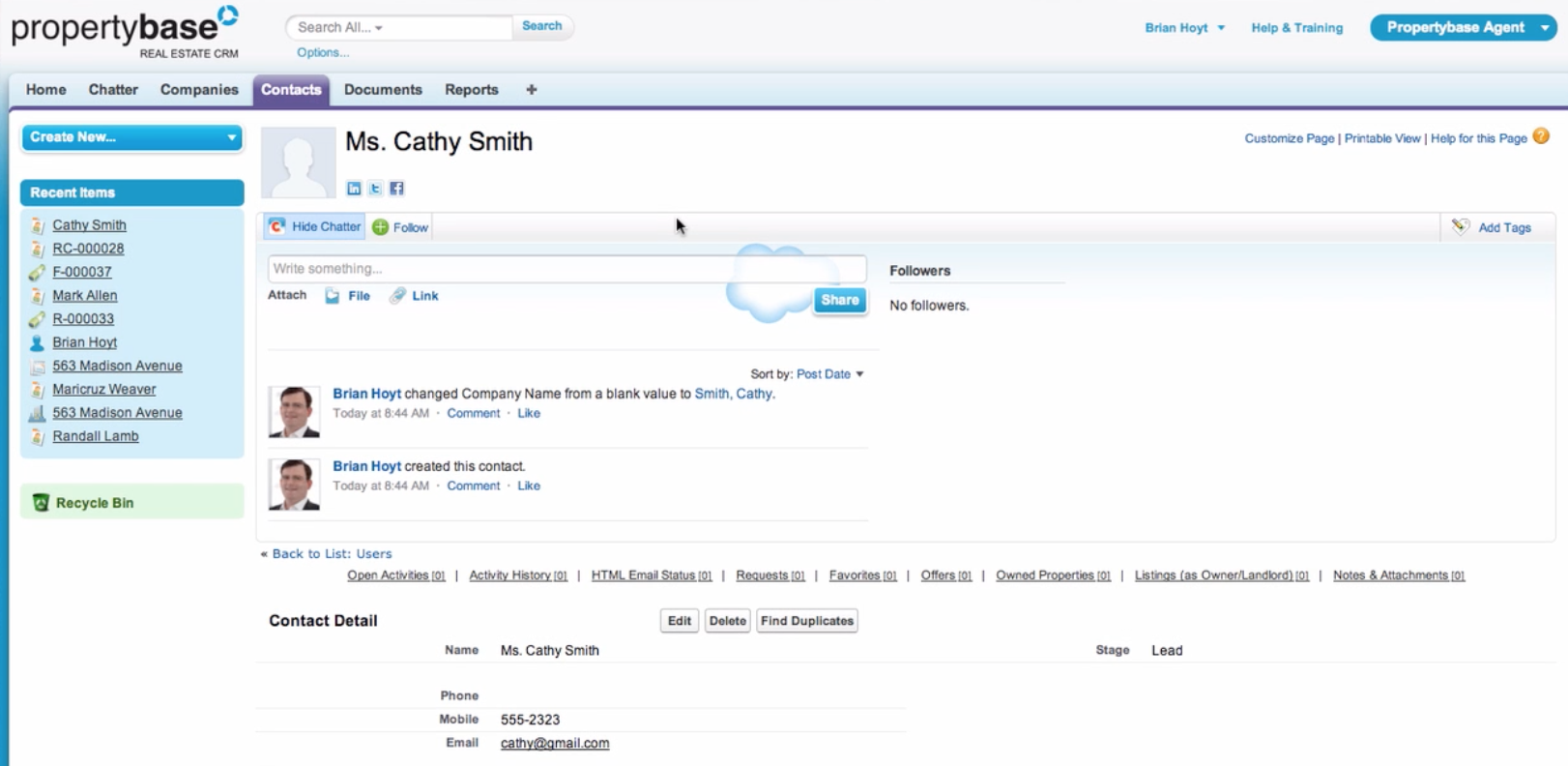Click Cathy Smith's profile photo placeholder
This screenshot has width=1568, height=766.
coord(298,162)
